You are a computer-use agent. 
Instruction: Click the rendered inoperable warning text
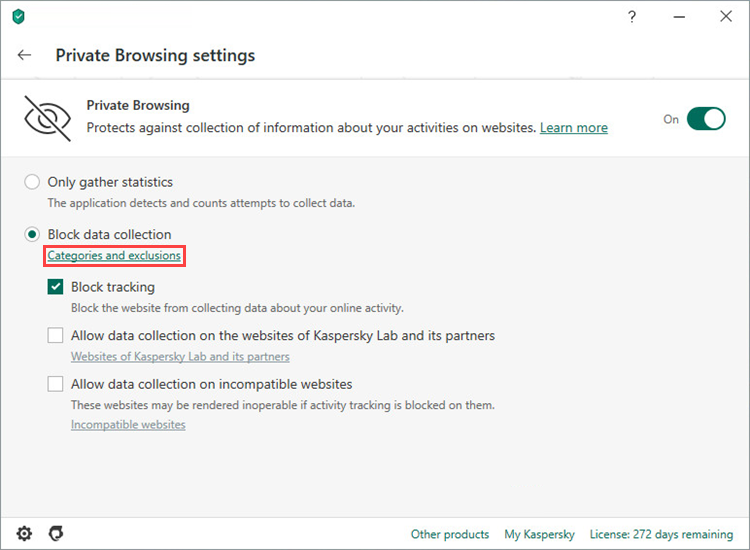click(x=283, y=405)
